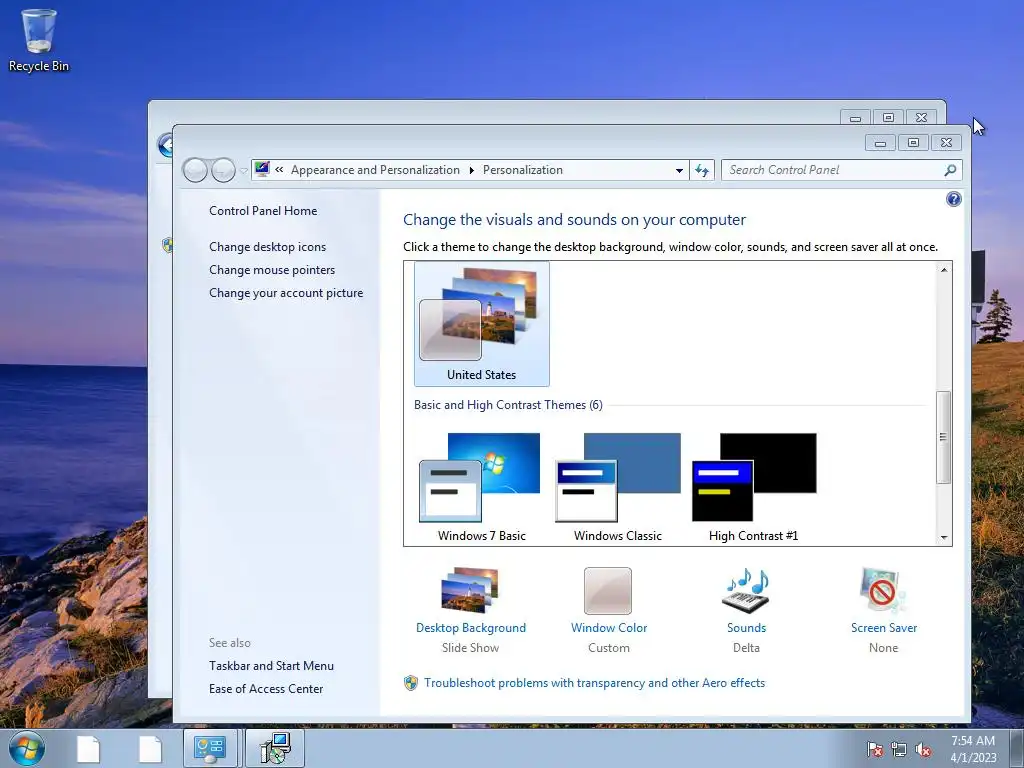
Task: Open the Desktop Background icon
Action: (x=470, y=590)
